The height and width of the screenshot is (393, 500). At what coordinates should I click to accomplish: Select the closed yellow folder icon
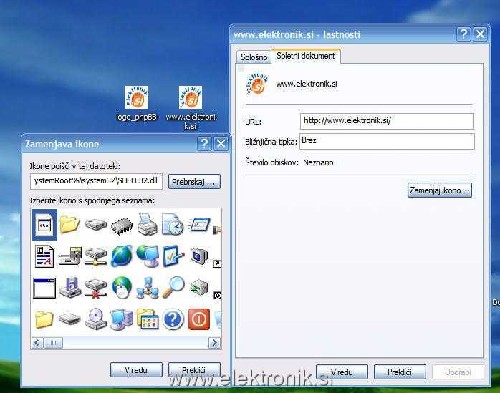point(44,319)
